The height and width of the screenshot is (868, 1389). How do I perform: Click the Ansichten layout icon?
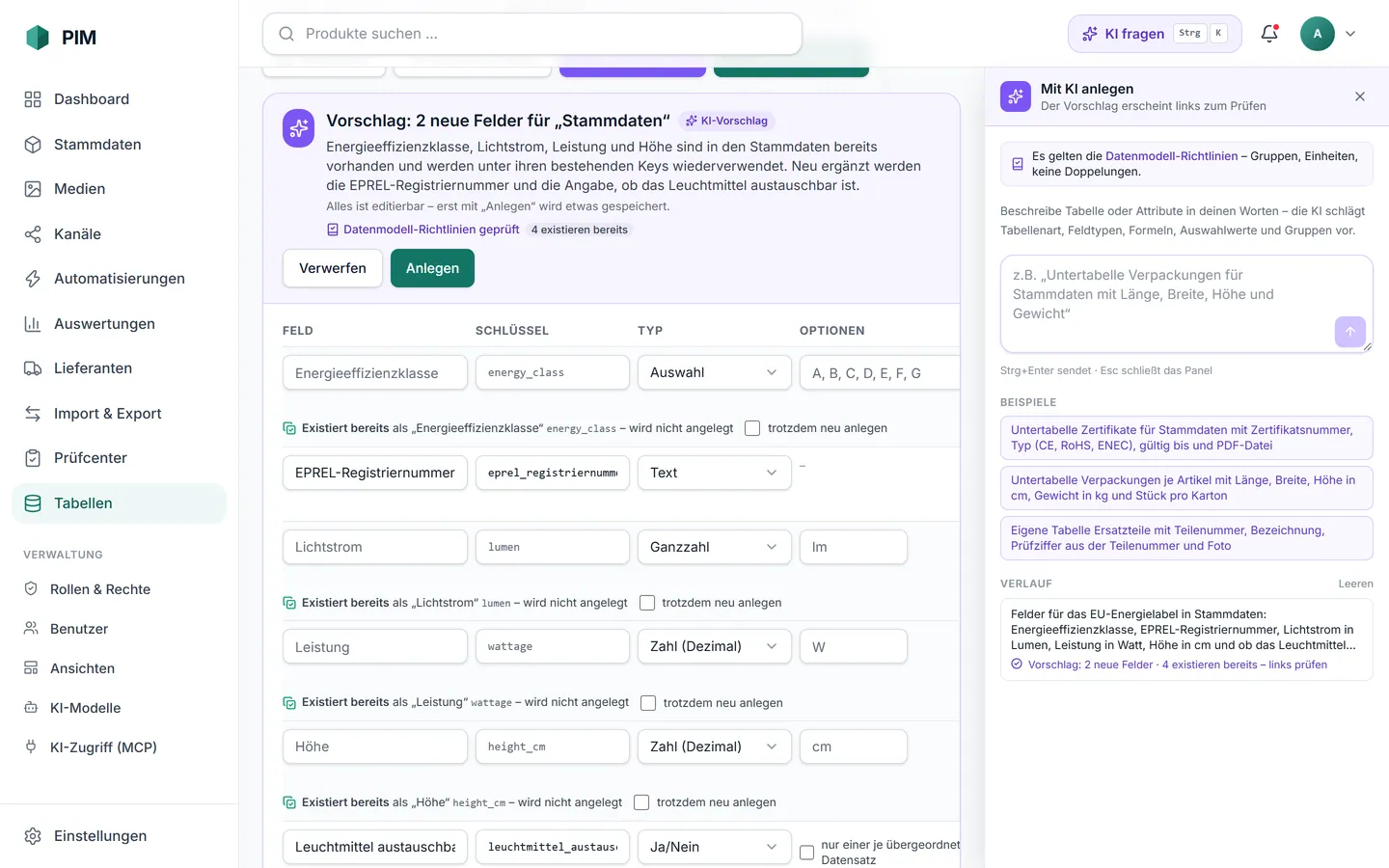pyautogui.click(x=31, y=668)
